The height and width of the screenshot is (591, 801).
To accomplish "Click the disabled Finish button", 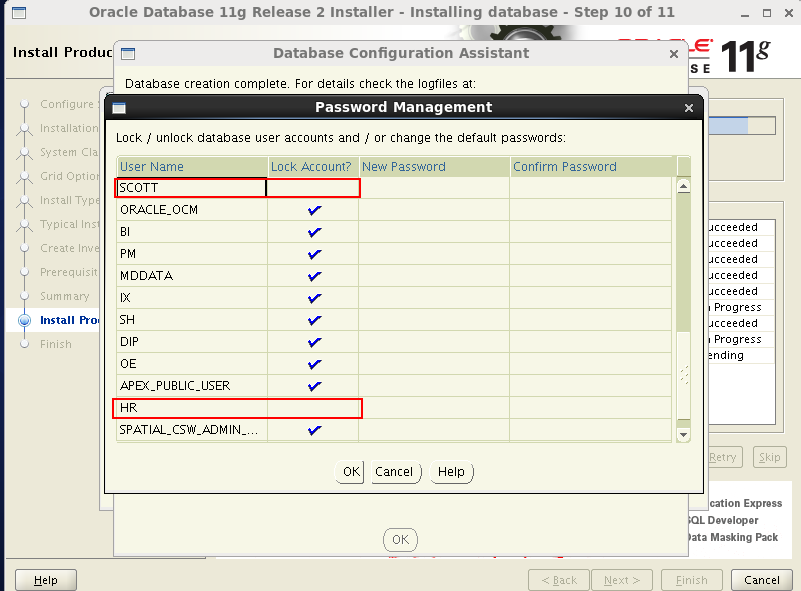I will coord(692,580).
